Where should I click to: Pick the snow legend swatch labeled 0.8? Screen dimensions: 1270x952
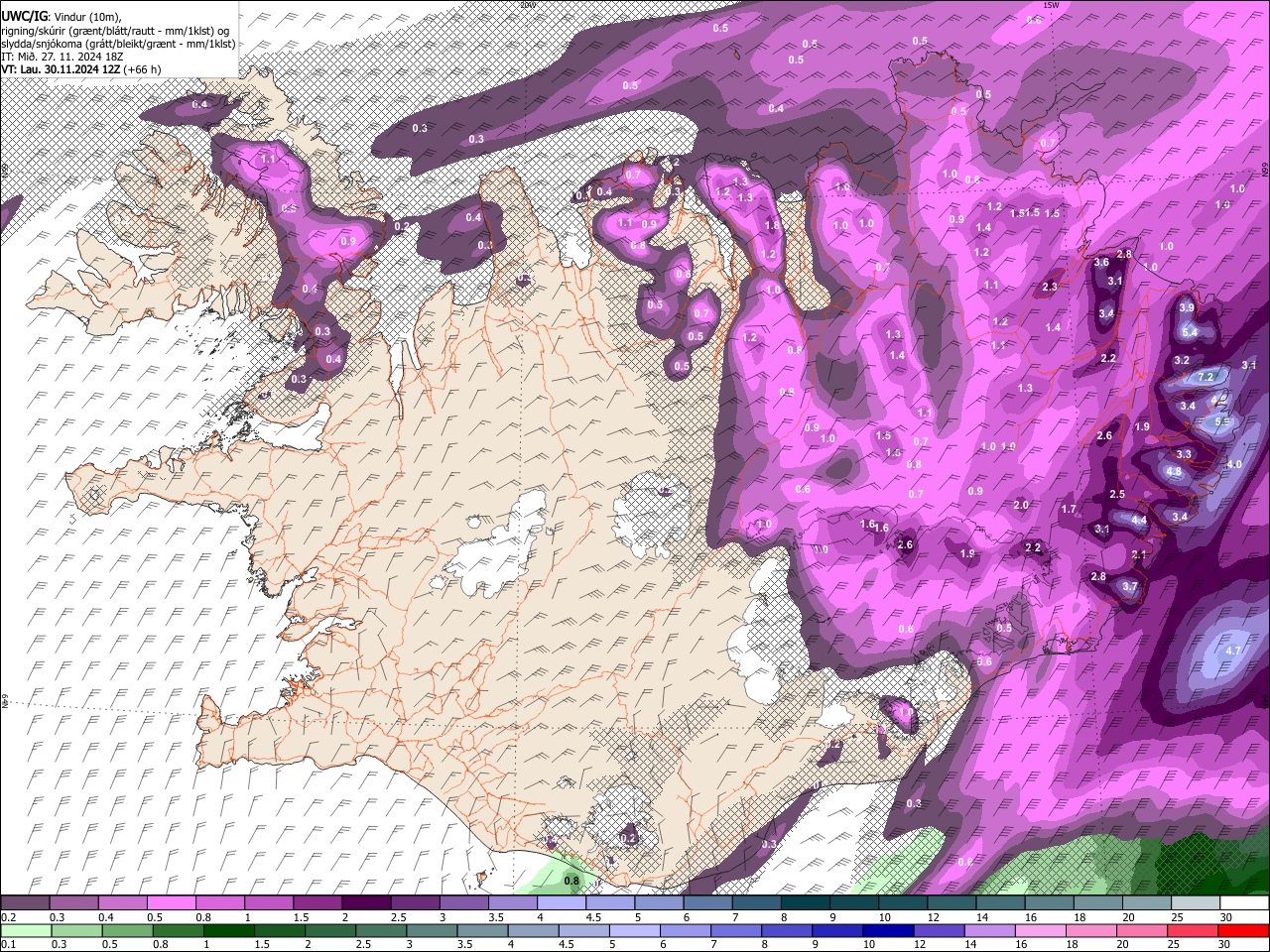pyautogui.click(x=219, y=903)
